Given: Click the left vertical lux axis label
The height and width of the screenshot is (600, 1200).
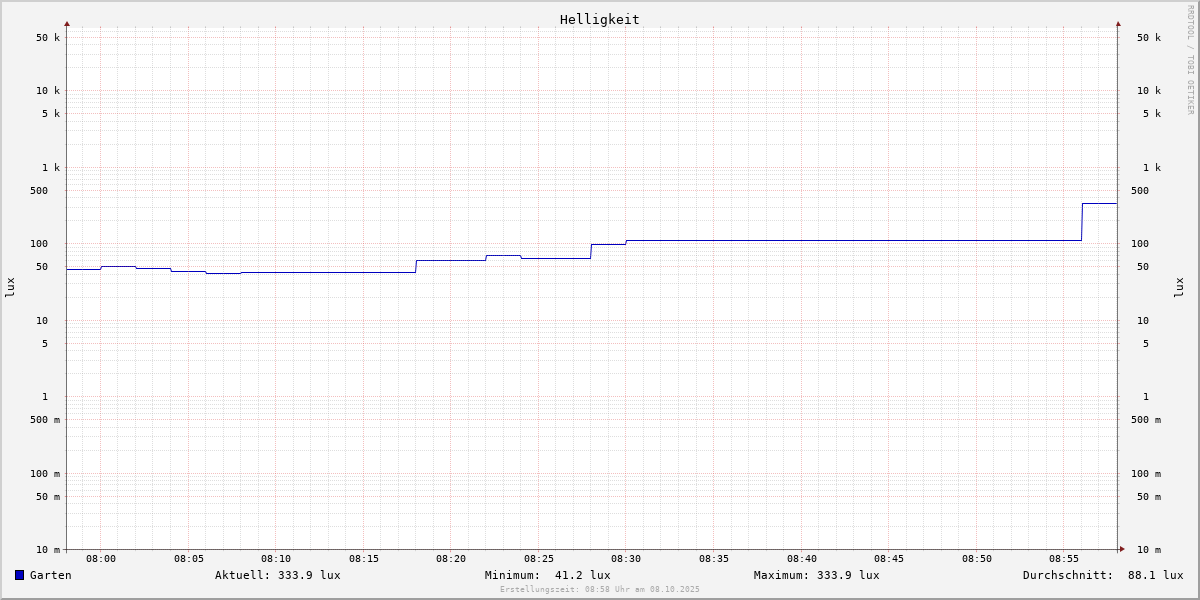Looking at the screenshot, I should point(10,287).
